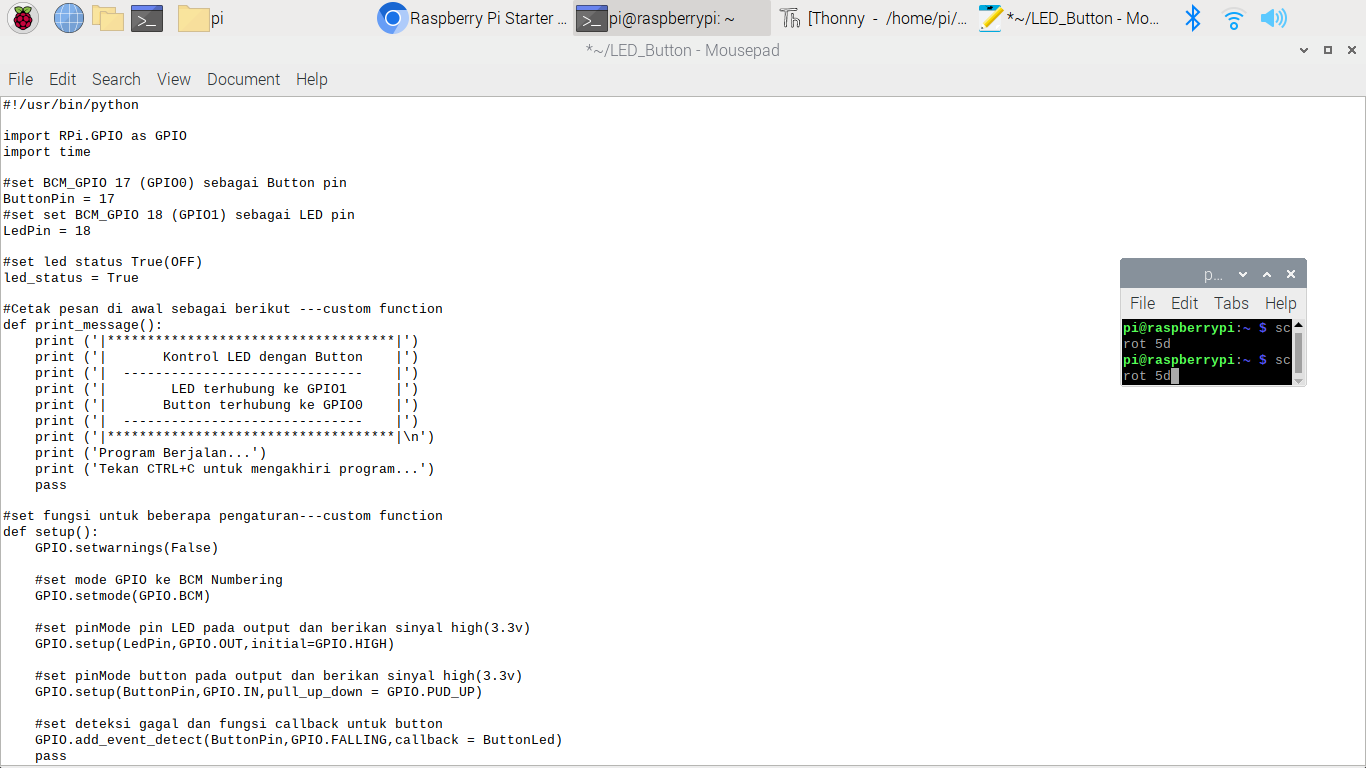Open the small terminal's Edit menu
Screen dimensions: 1366x768
point(1184,303)
